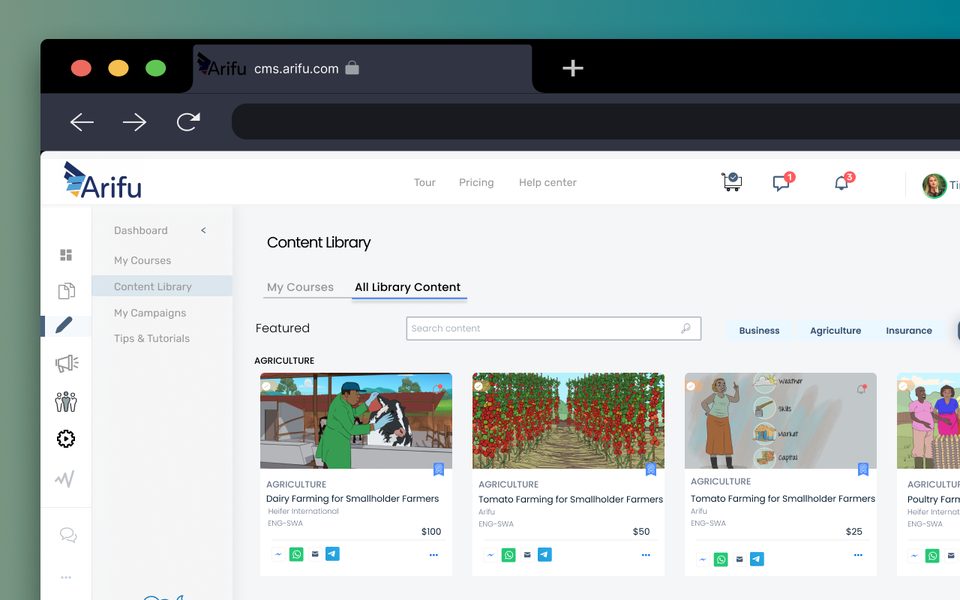
Task: Click Telegram icon on Dairy Farming card
Action: [x=332, y=554]
